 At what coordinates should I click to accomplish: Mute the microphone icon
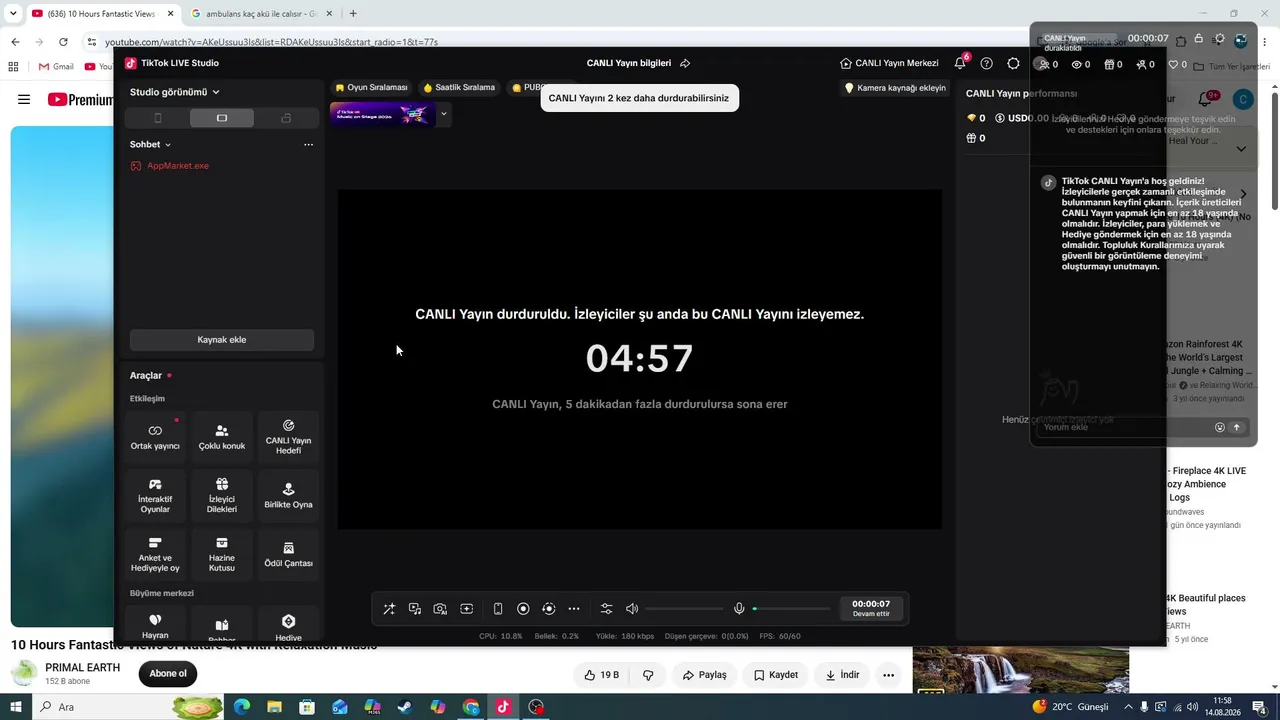click(739, 609)
